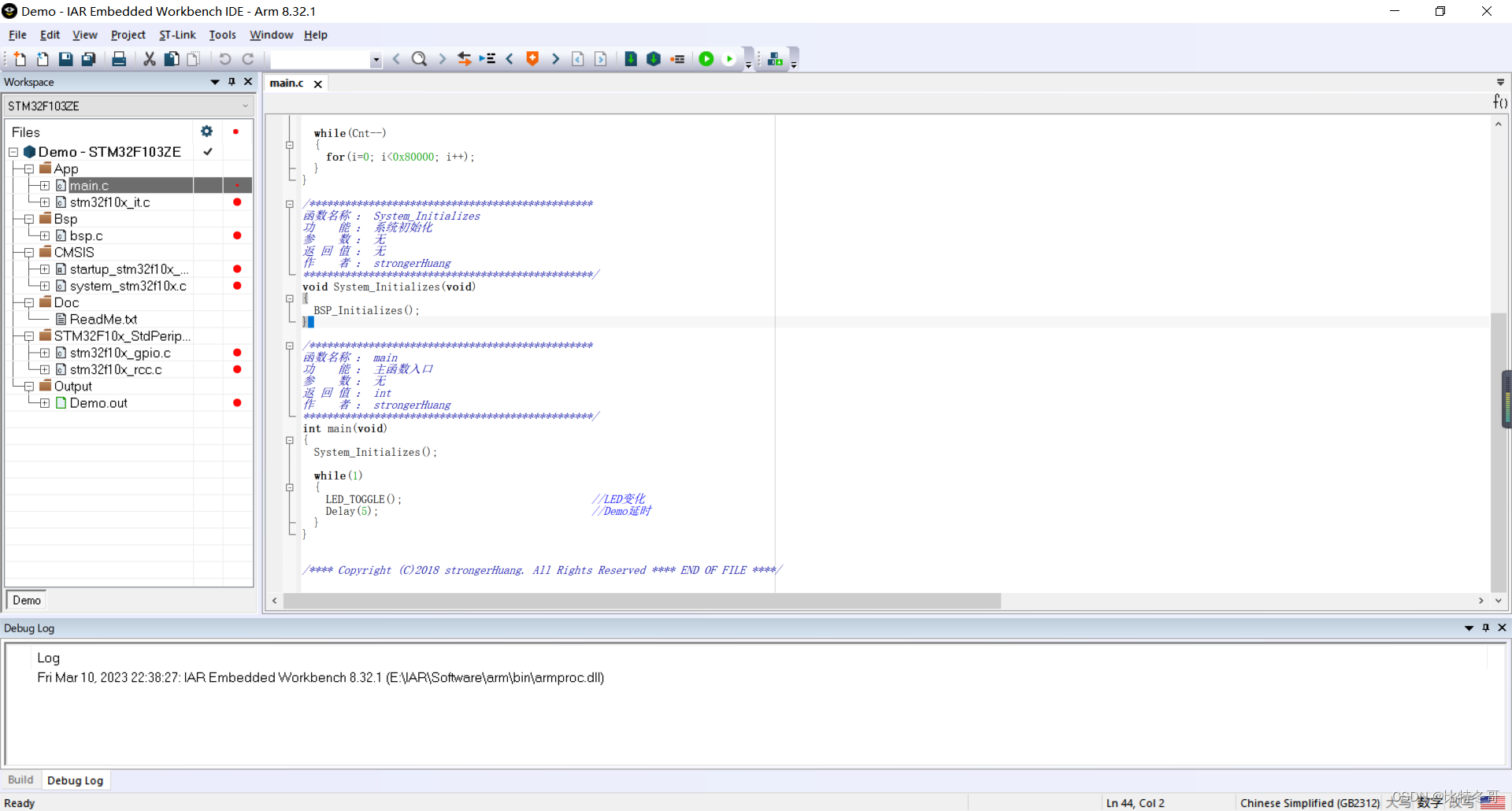Image resolution: width=1512 pixels, height=811 pixels.
Task: Start Download and Debug with green play
Action: pyautogui.click(x=706, y=59)
